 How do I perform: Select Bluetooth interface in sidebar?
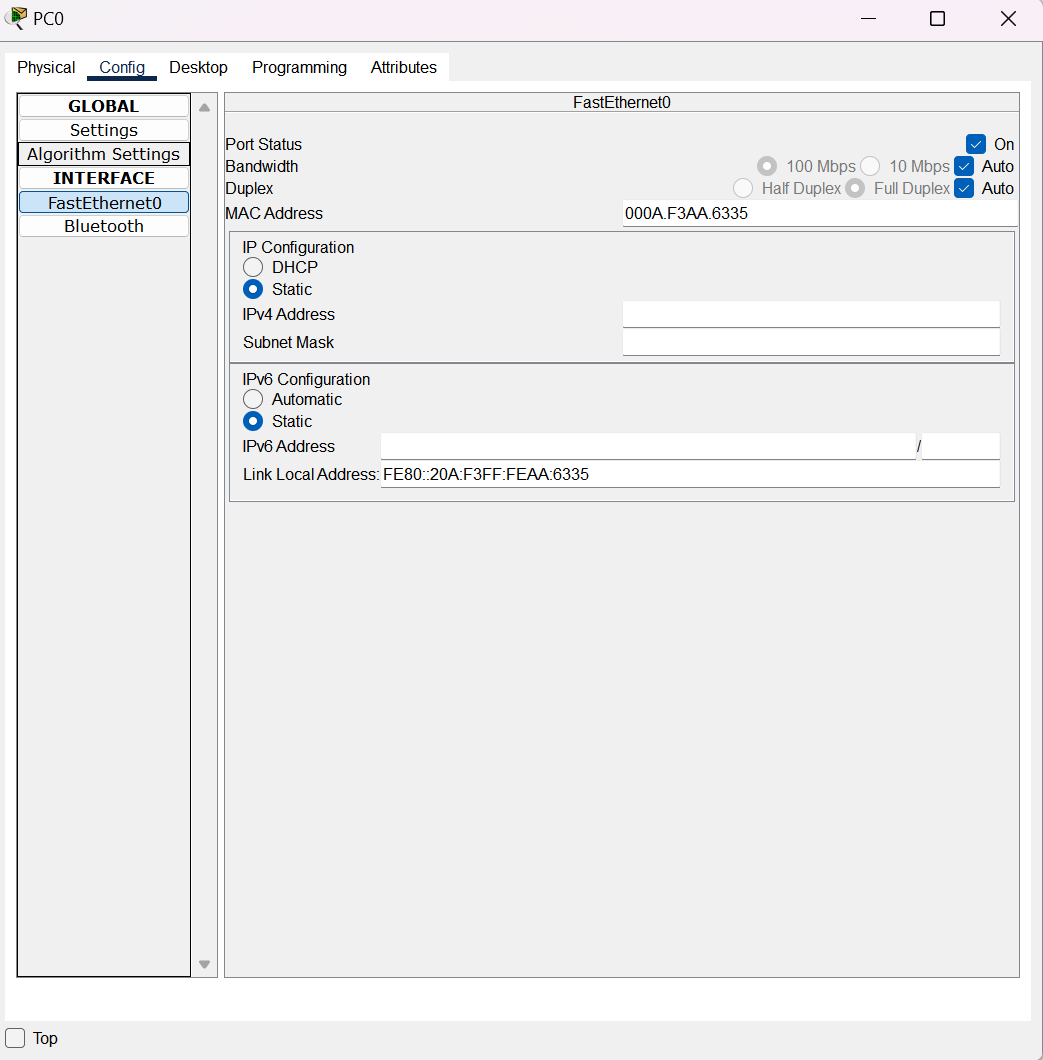click(104, 226)
